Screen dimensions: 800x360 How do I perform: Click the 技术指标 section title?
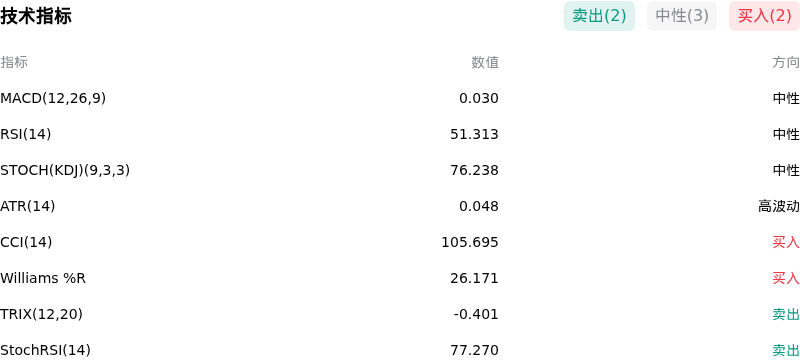[36, 16]
